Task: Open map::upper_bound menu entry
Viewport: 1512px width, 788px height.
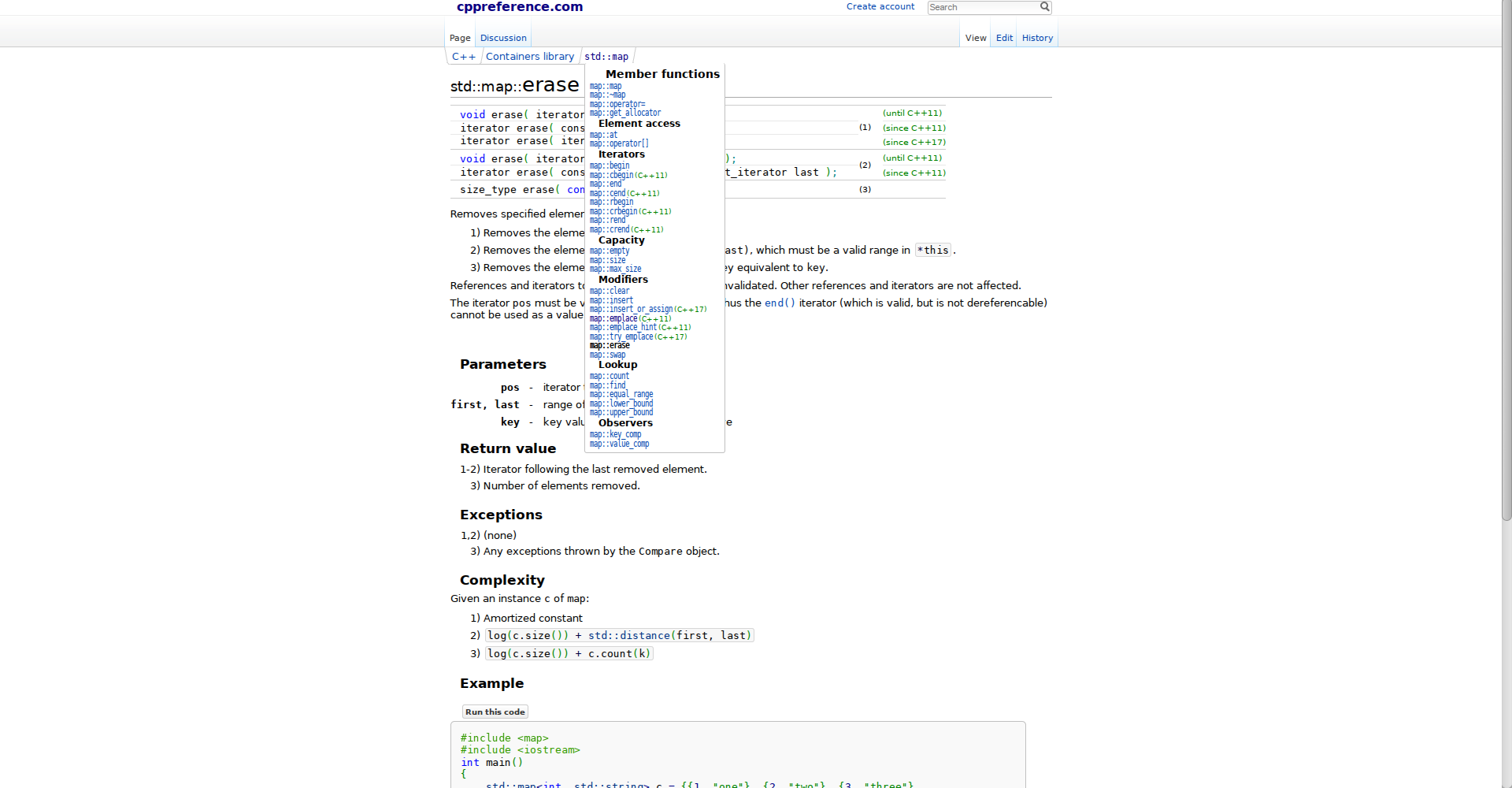Action: pyautogui.click(x=621, y=412)
